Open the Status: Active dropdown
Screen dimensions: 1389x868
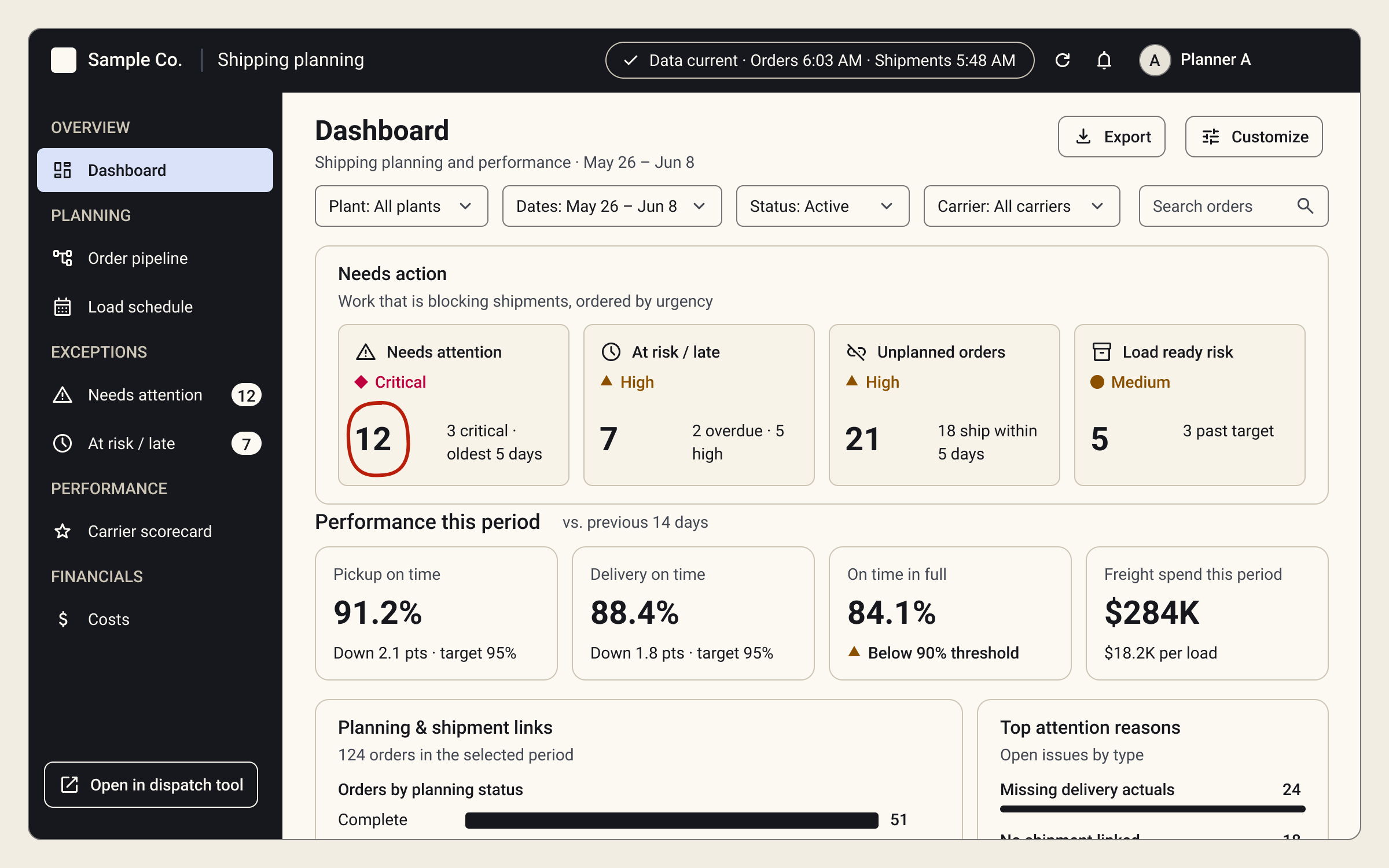(x=823, y=206)
